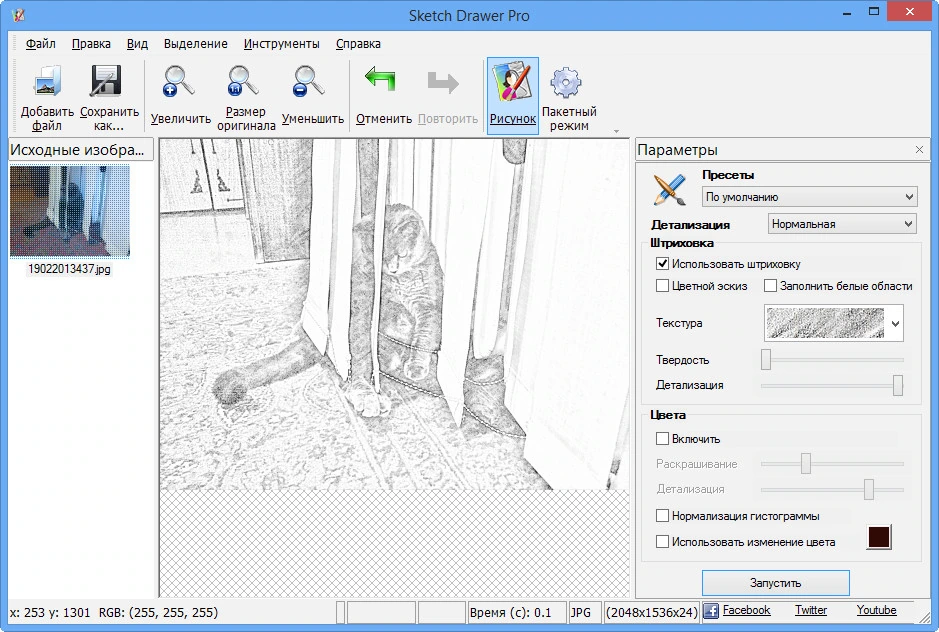Click the gray Повторить redo arrow
Screen dimensions: 939x632
[443, 83]
